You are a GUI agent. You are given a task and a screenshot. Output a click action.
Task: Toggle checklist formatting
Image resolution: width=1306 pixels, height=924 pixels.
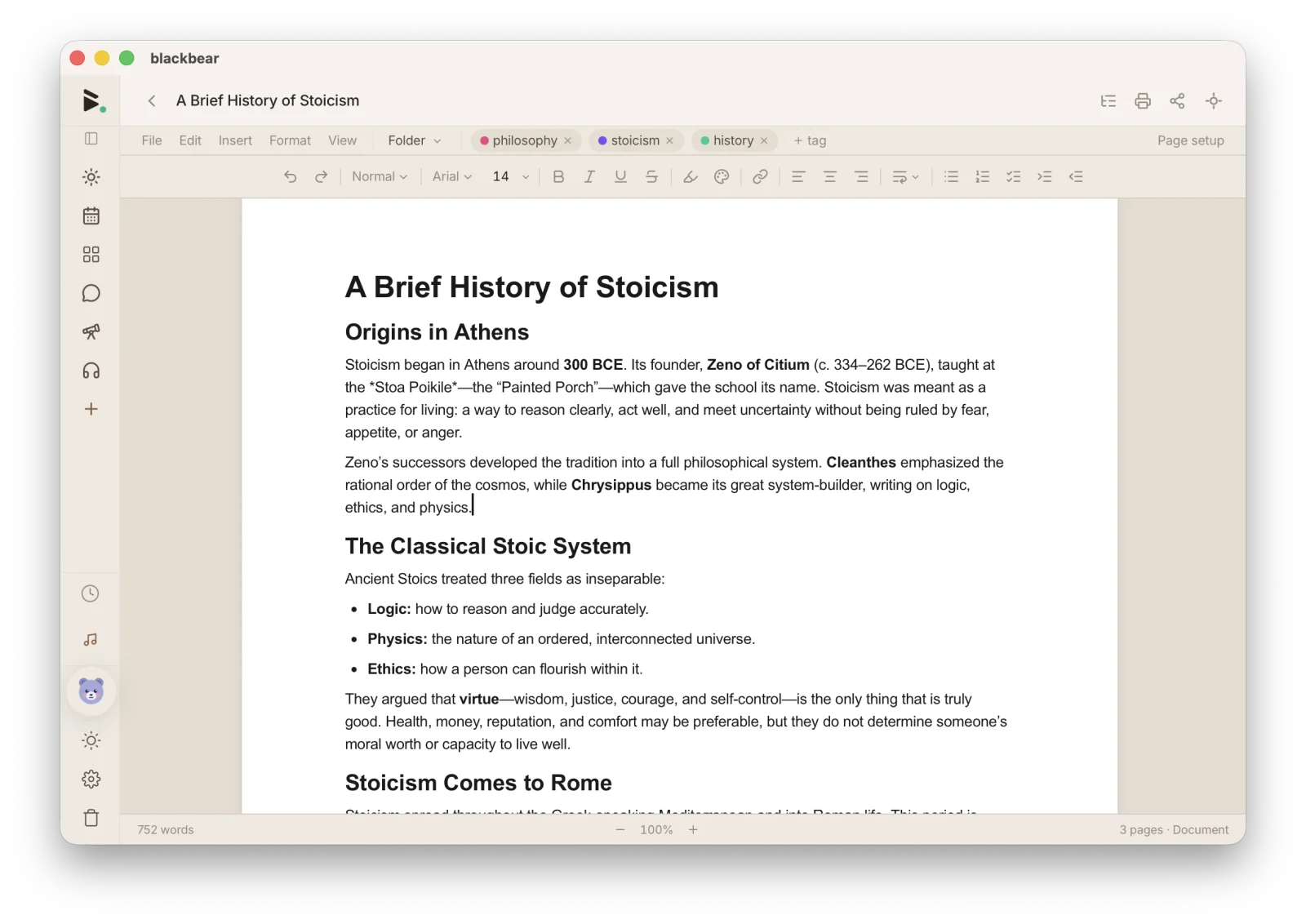[1014, 176]
